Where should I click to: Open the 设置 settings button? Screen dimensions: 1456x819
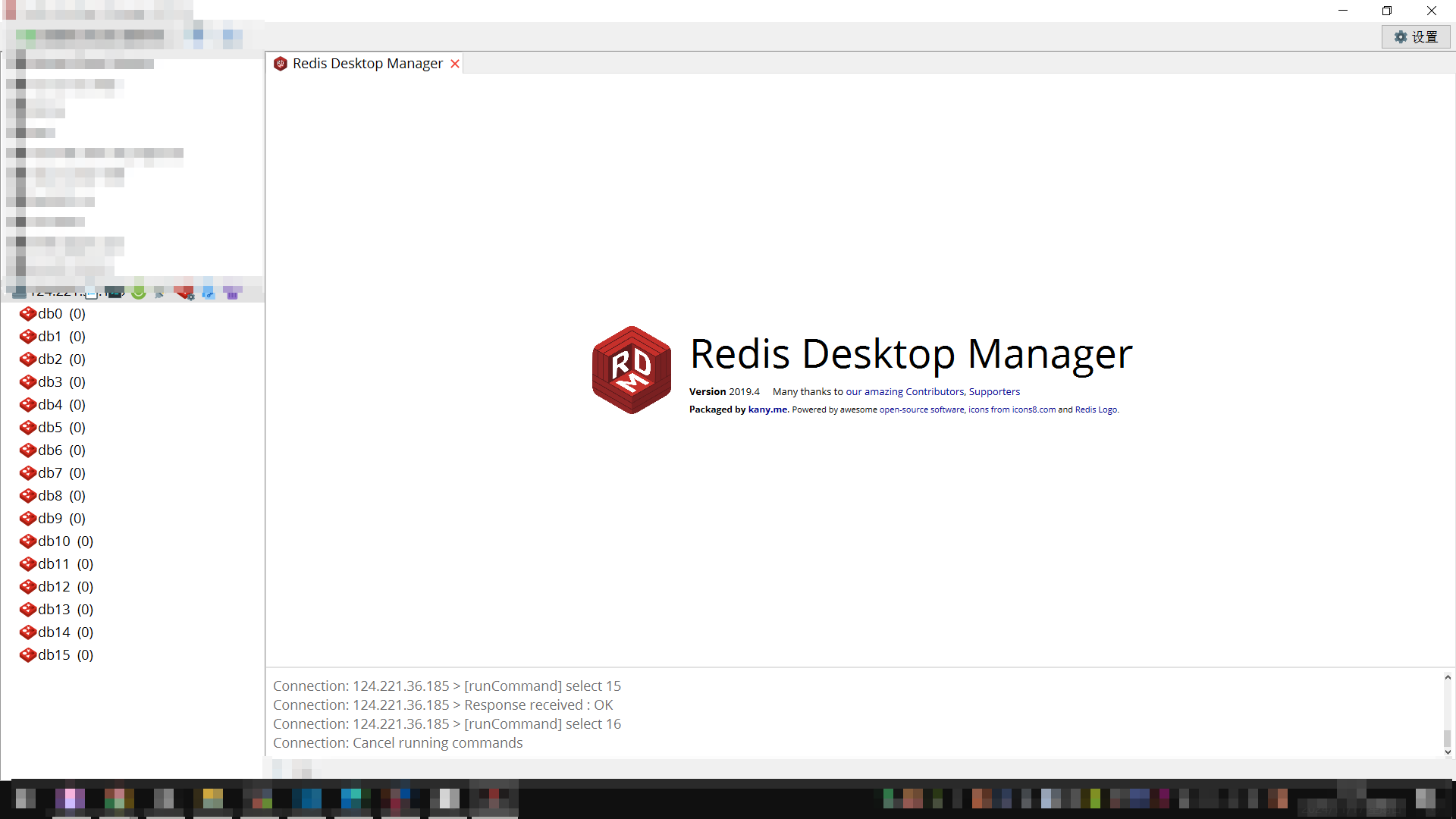[1416, 37]
